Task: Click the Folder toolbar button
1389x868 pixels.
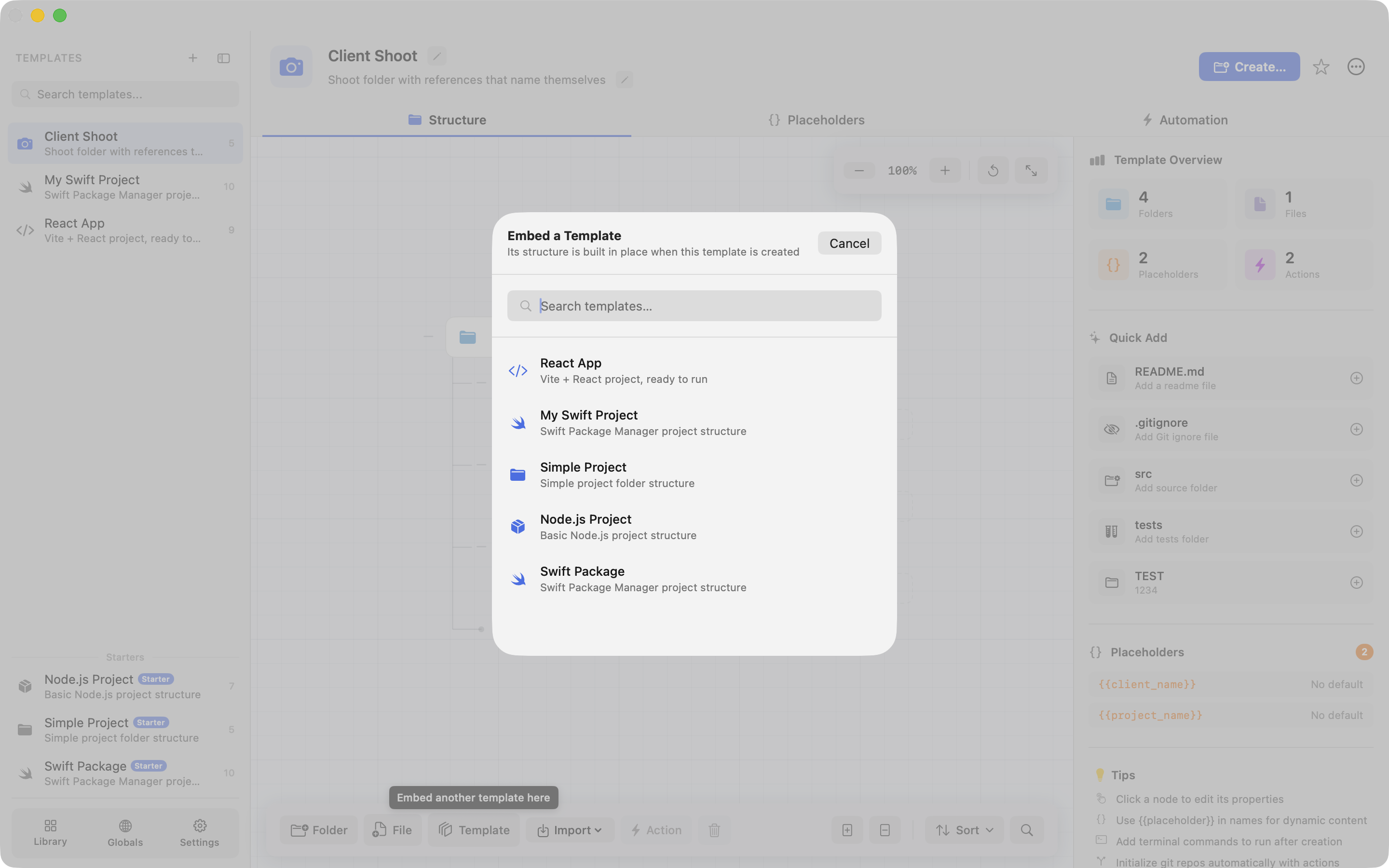Action: [x=318, y=830]
